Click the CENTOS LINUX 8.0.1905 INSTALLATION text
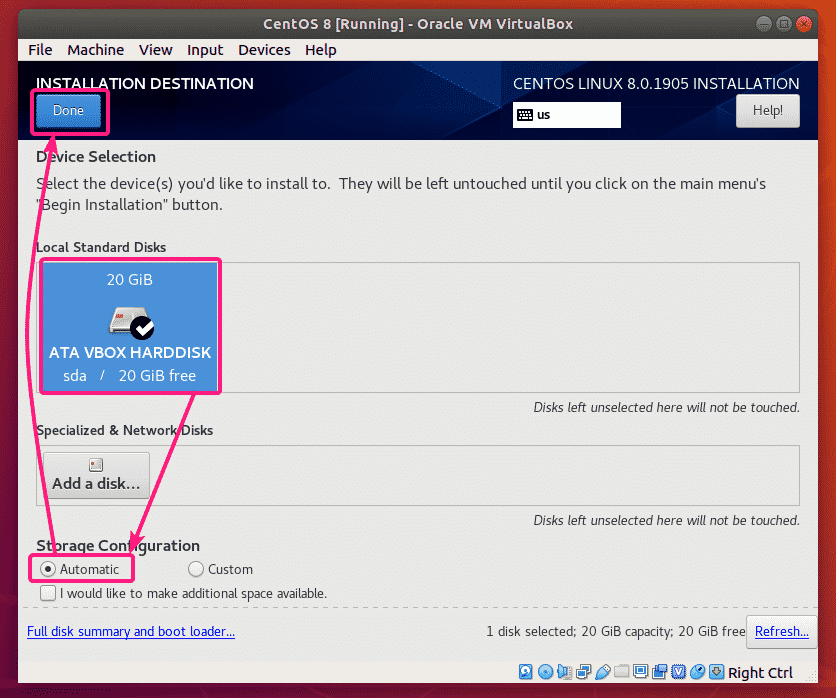Viewport: 836px width, 698px height. pos(656,83)
